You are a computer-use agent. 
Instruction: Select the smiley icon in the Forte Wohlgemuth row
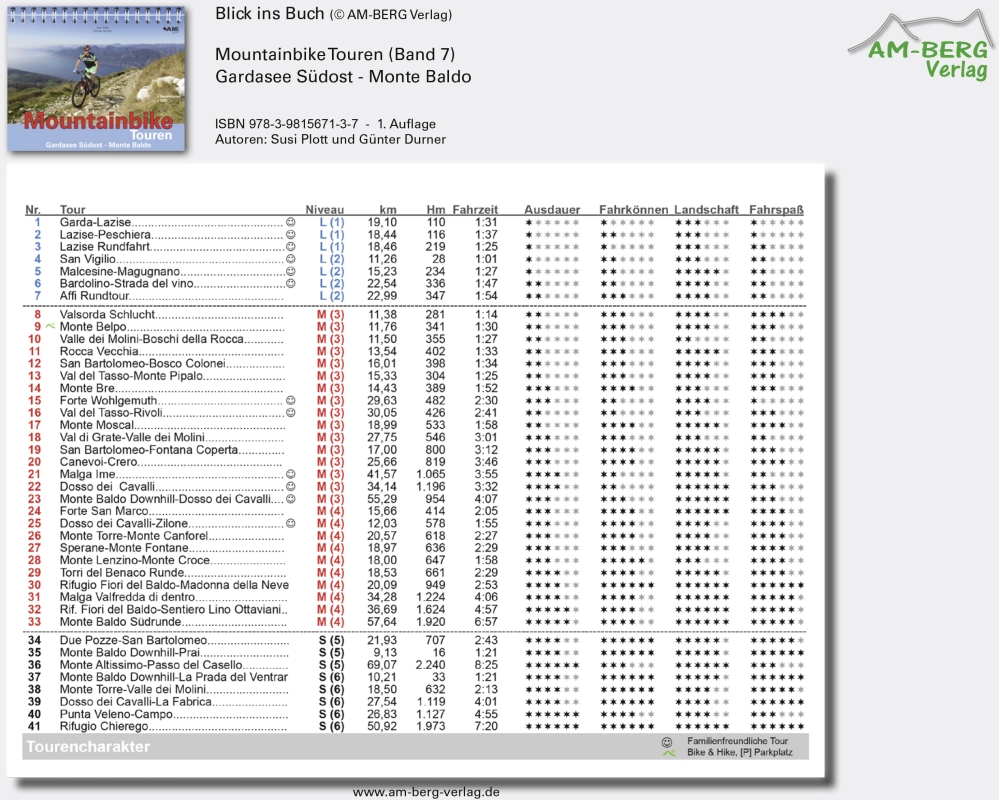click(291, 401)
